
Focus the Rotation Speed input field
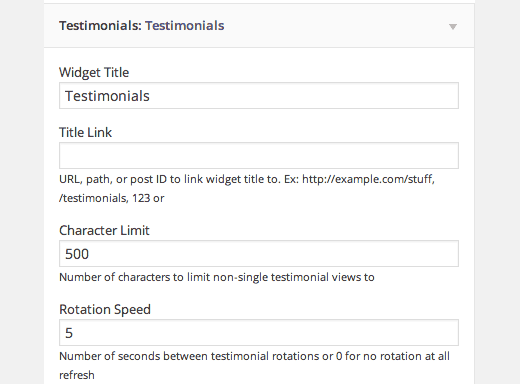(259, 333)
